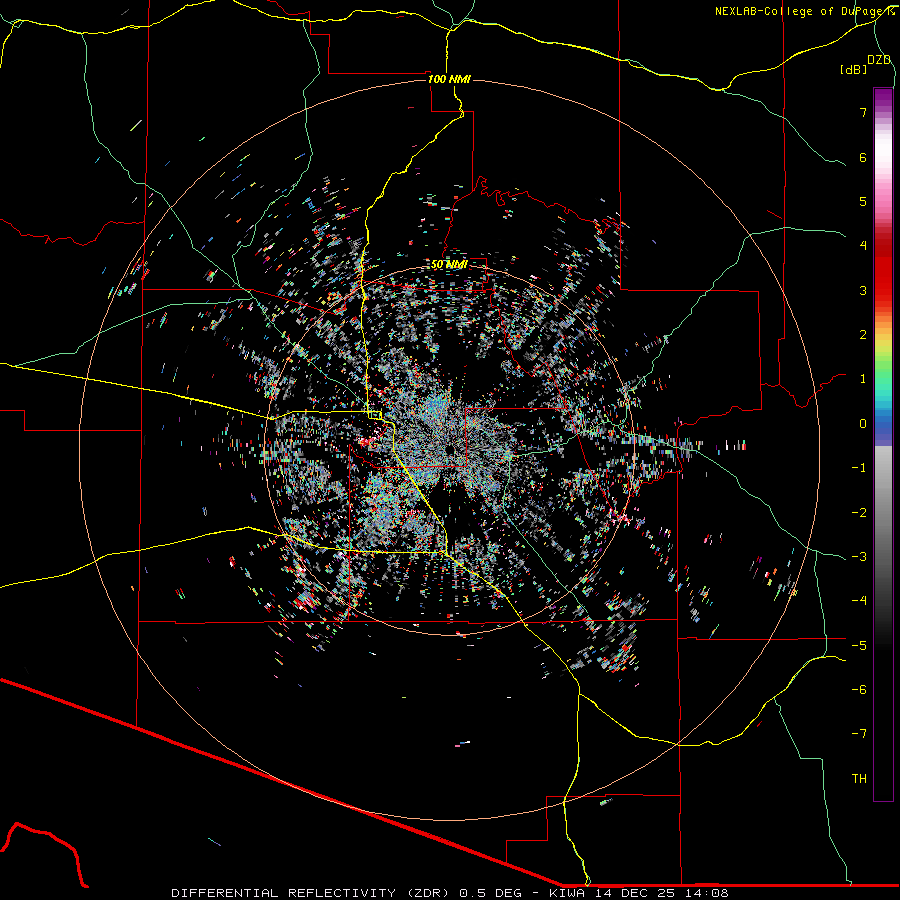
Task: Click the TH threshold label on the scale
Action: pyautogui.click(x=859, y=779)
